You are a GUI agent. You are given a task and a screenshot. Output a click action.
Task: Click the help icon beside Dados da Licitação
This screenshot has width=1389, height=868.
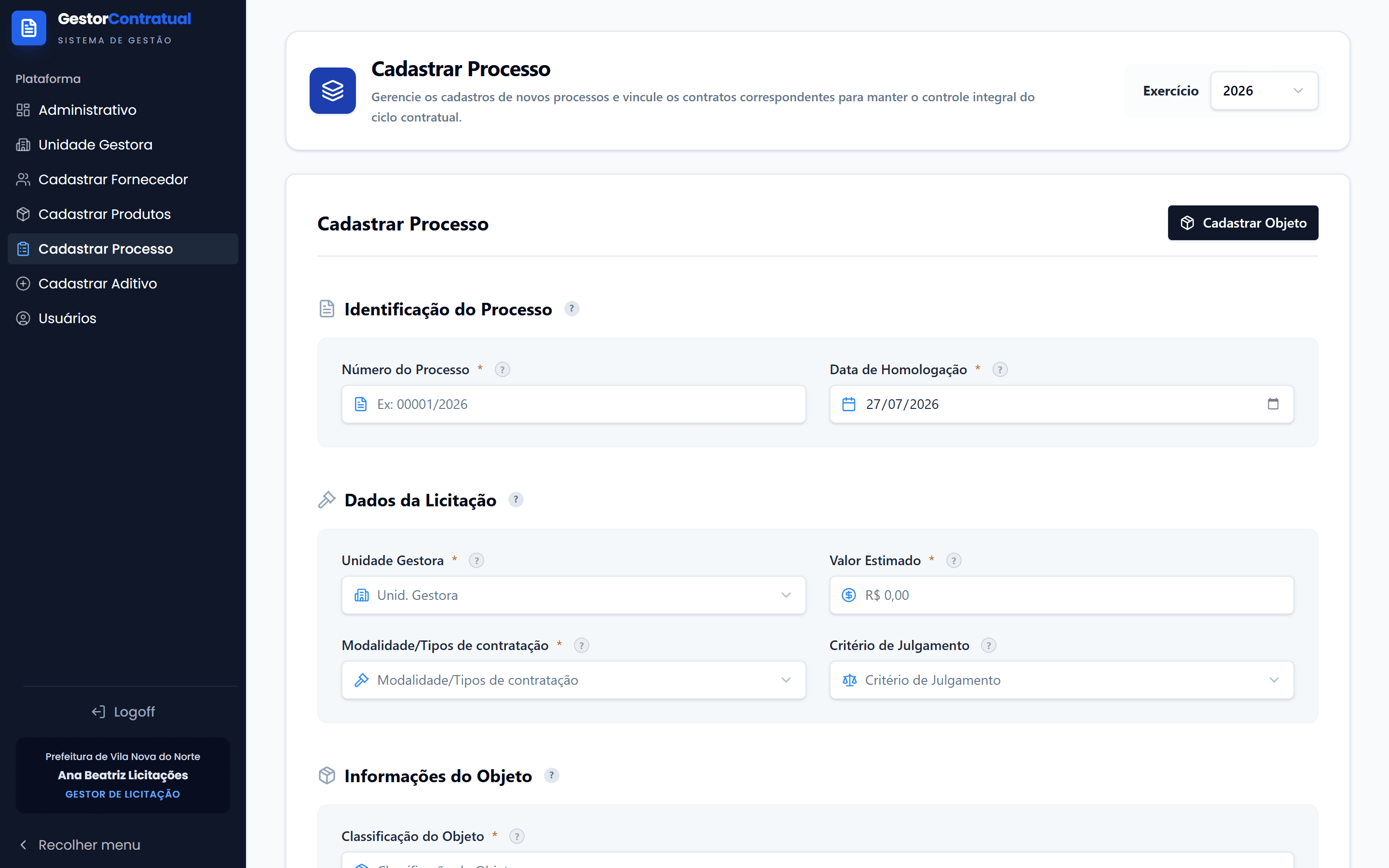pyautogui.click(x=516, y=500)
